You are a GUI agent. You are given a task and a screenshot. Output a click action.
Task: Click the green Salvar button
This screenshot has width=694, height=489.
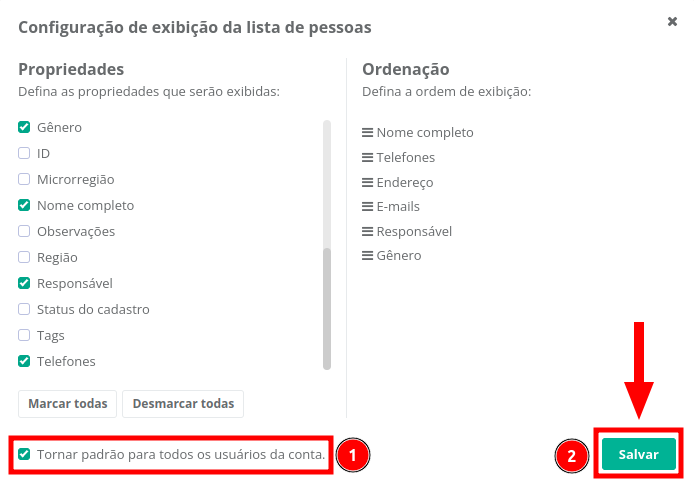pos(638,454)
